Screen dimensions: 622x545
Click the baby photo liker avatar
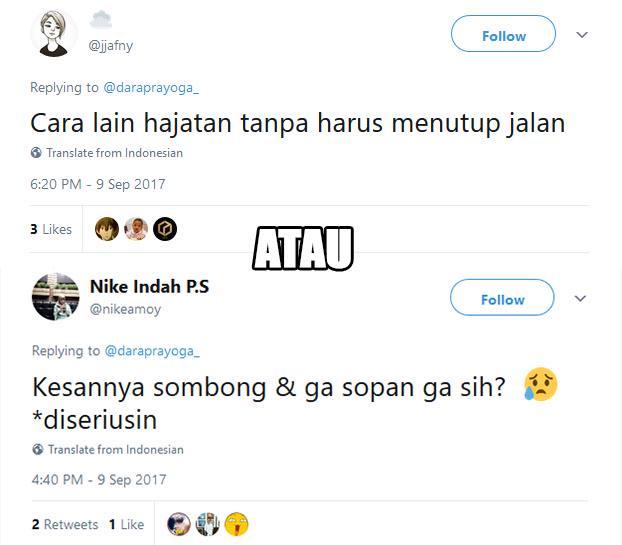point(136,229)
